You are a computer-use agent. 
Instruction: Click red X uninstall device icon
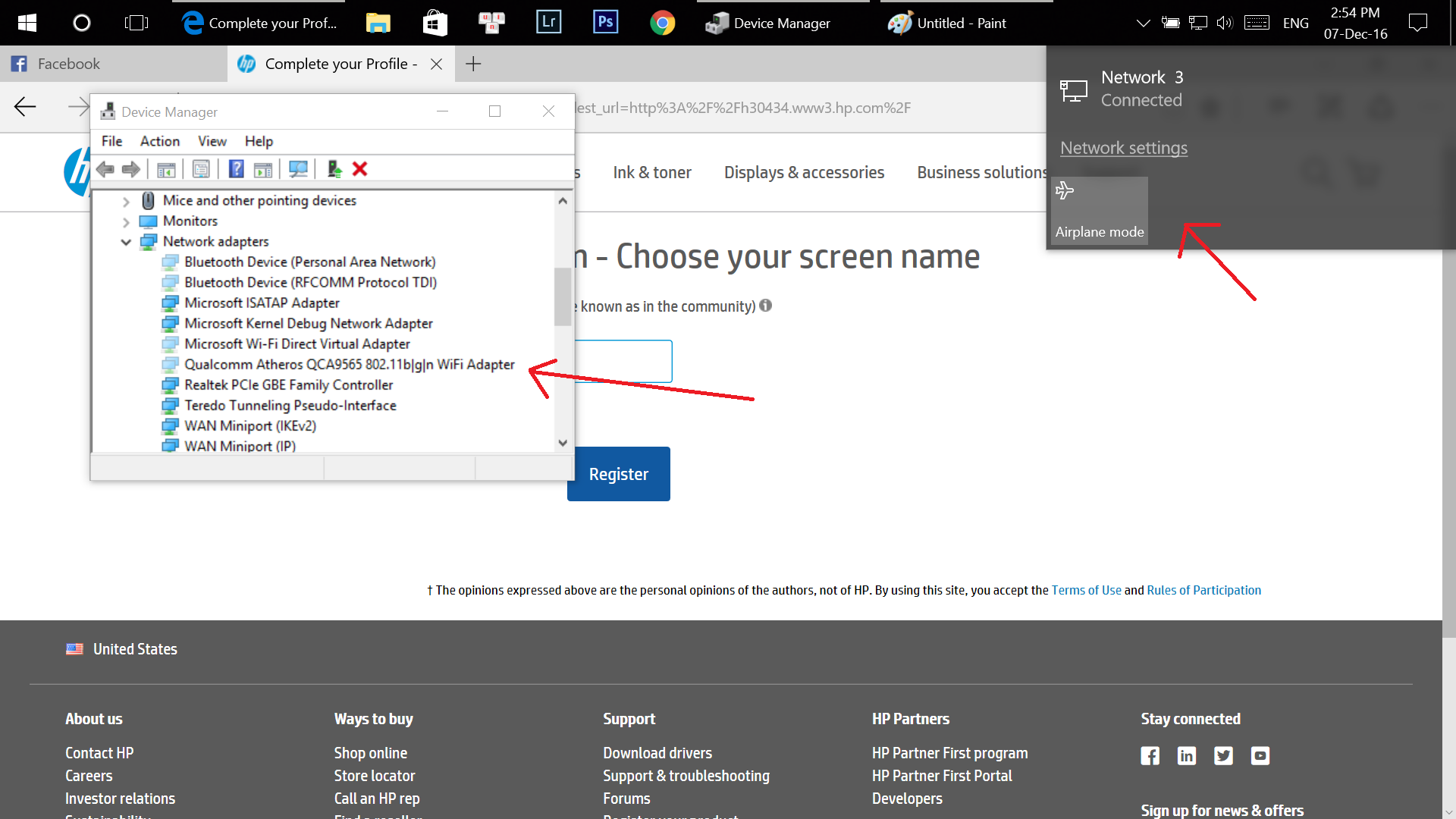[x=360, y=169]
